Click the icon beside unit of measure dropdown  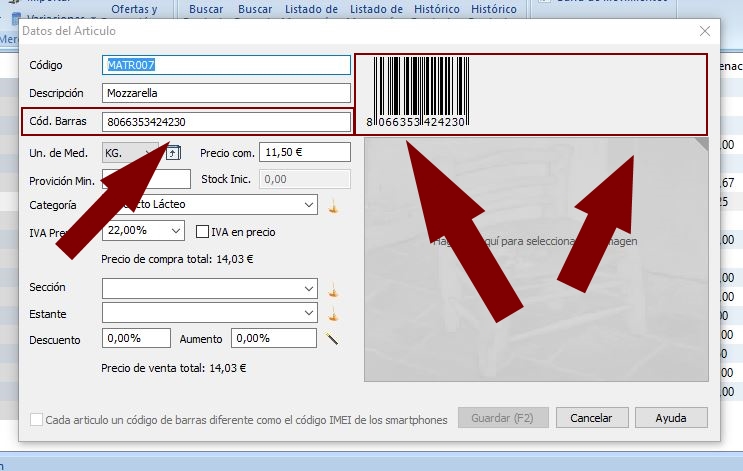tap(173, 153)
